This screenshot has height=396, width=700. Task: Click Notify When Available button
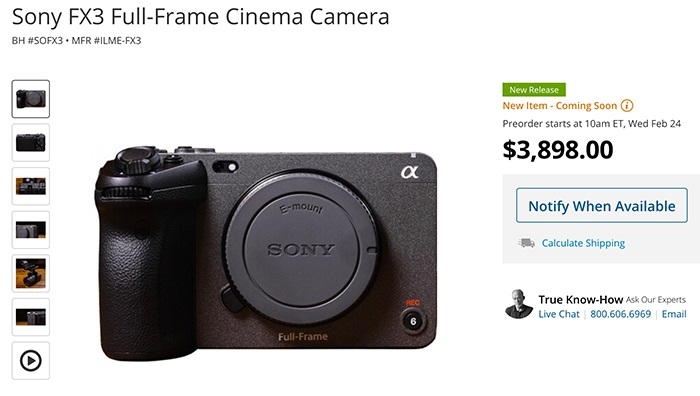(602, 205)
